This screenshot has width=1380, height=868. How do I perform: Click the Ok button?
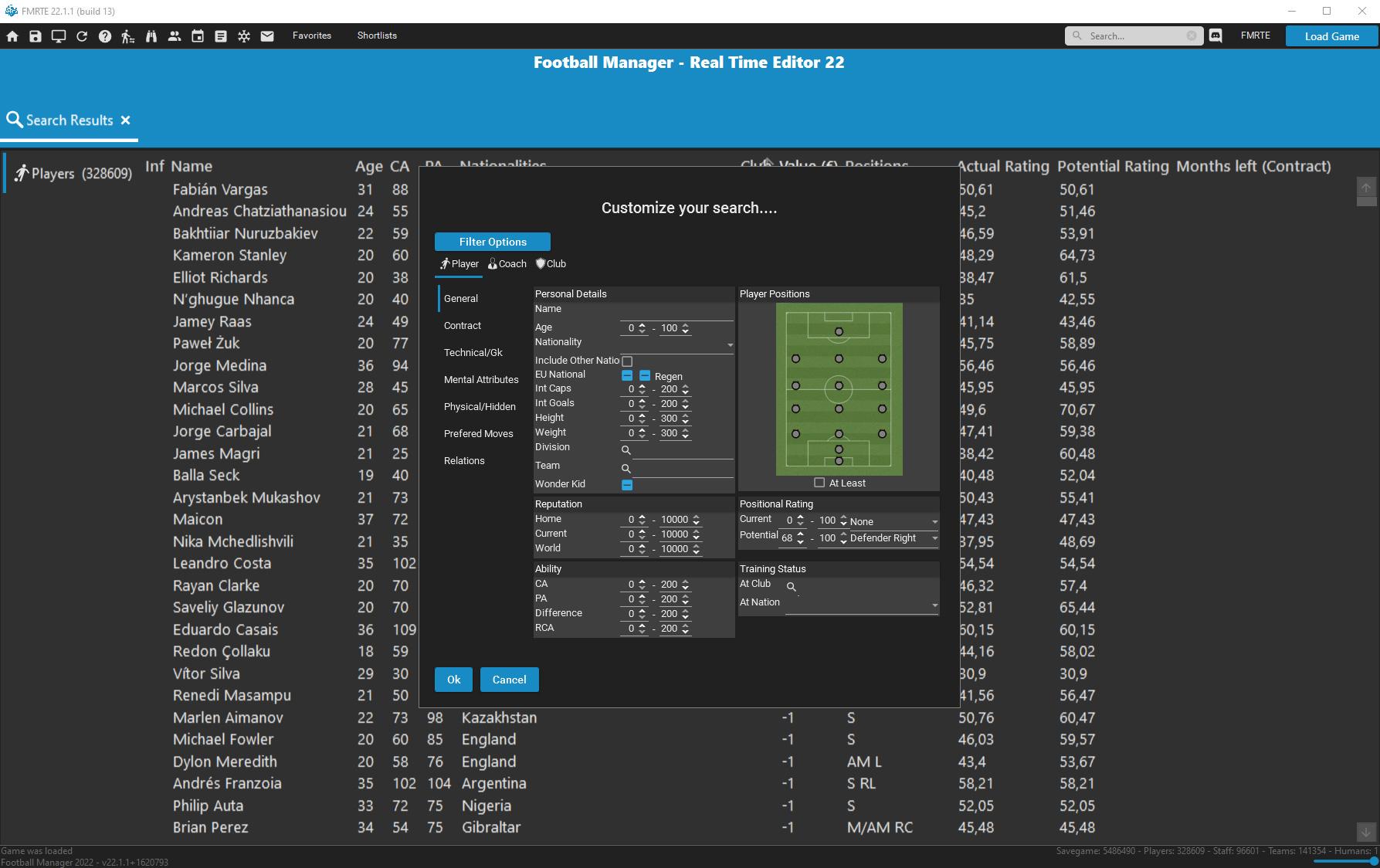pos(454,680)
